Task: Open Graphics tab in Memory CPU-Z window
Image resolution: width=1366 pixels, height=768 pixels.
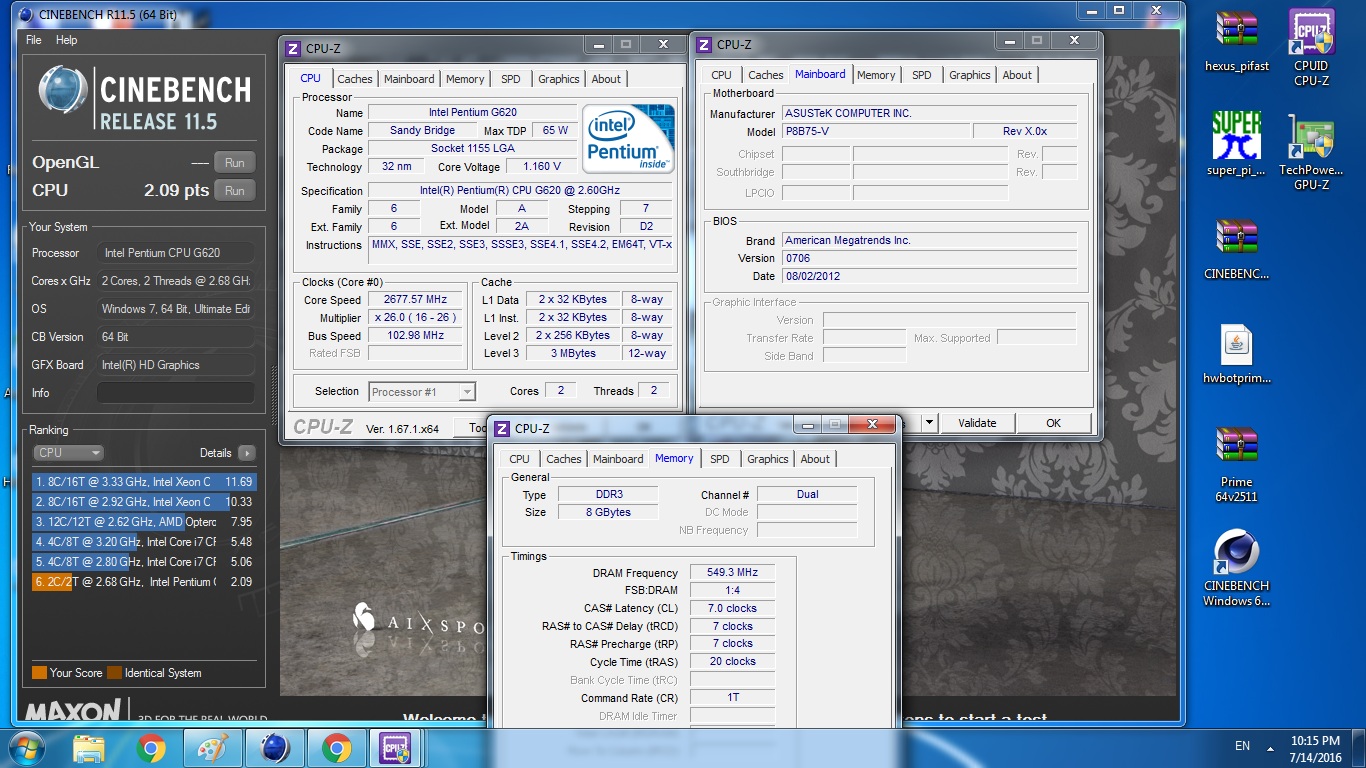Action: tap(767, 459)
